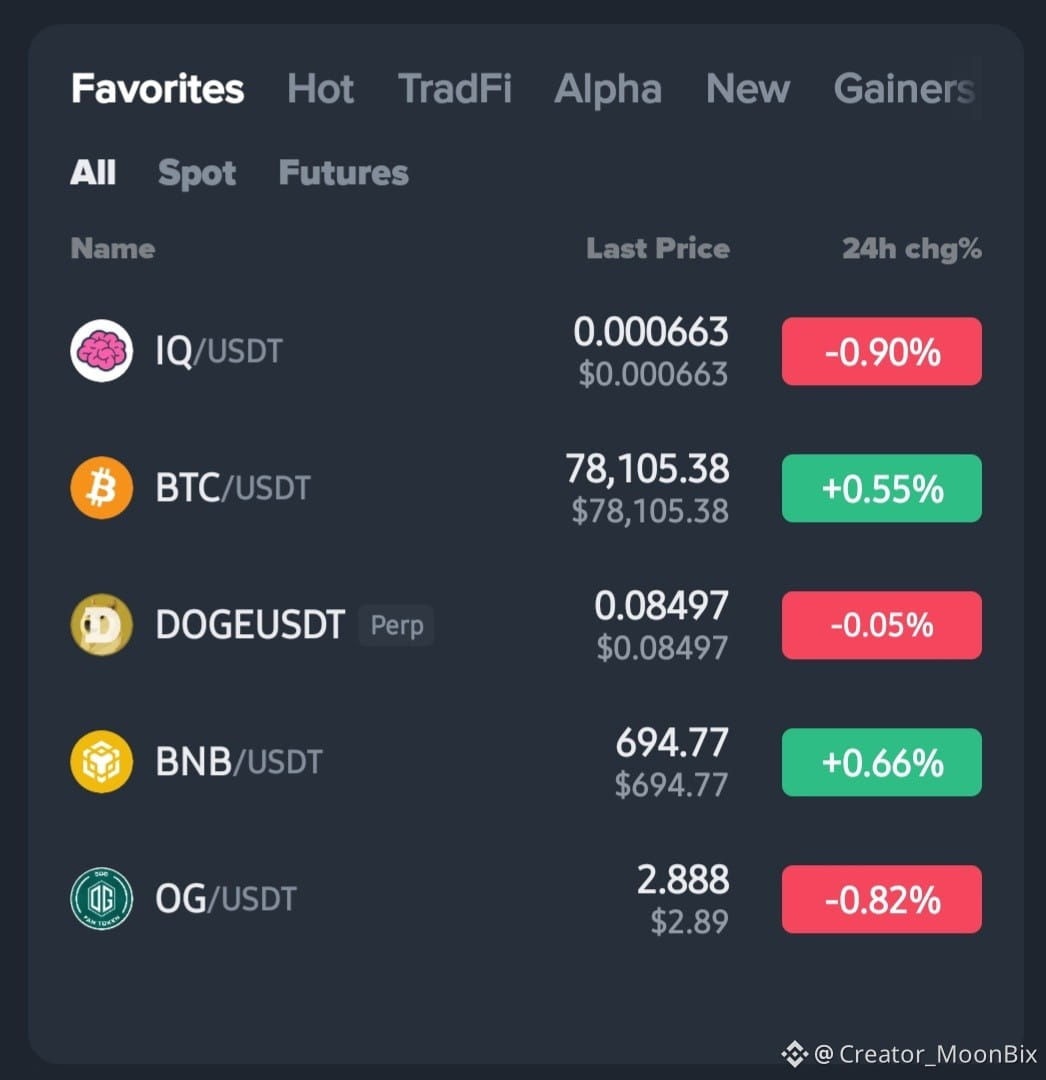Open the Gainers tab
This screenshot has width=1046, height=1080.
point(904,89)
